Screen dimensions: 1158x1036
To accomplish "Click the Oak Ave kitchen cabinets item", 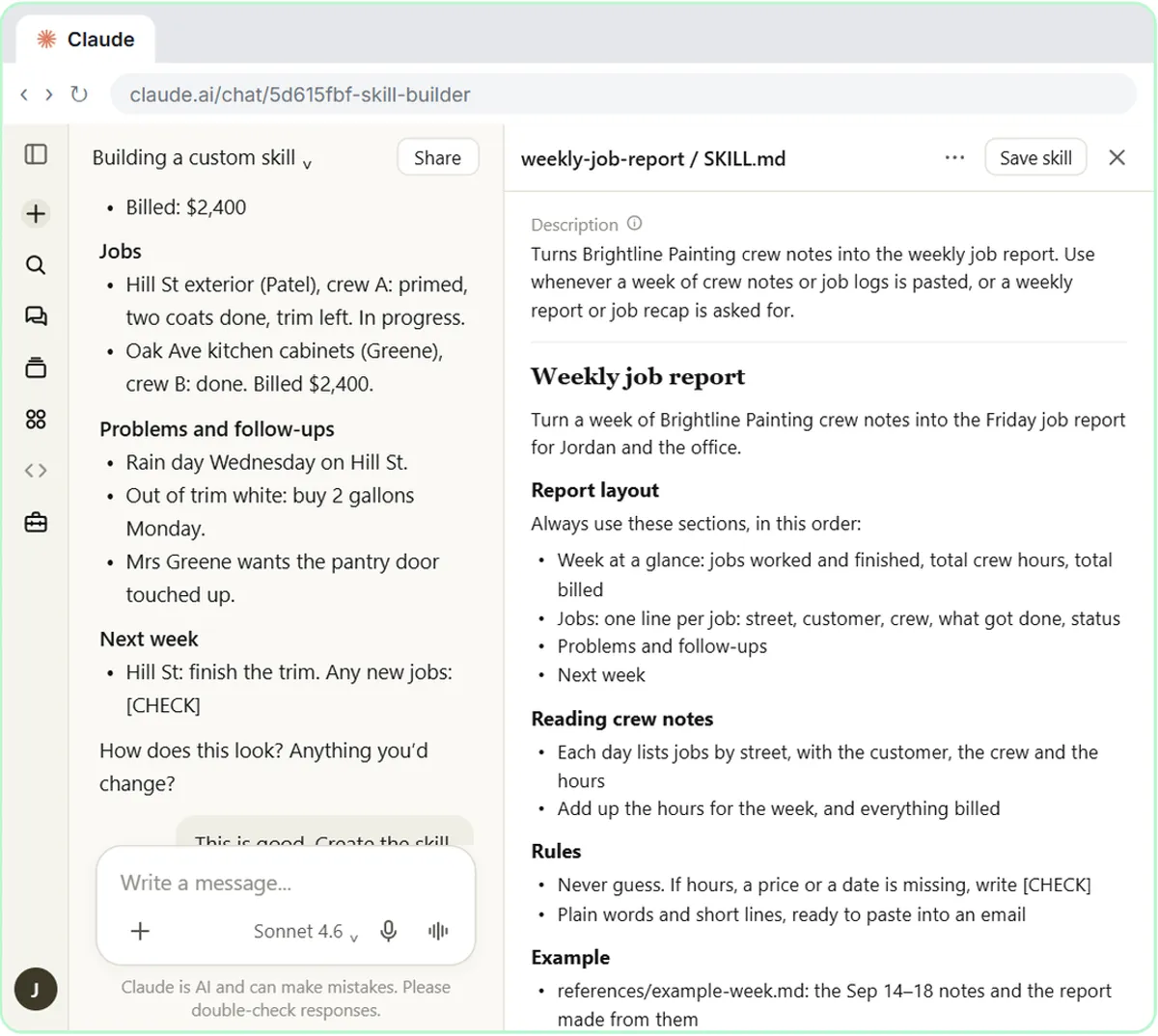I will tap(285, 368).
